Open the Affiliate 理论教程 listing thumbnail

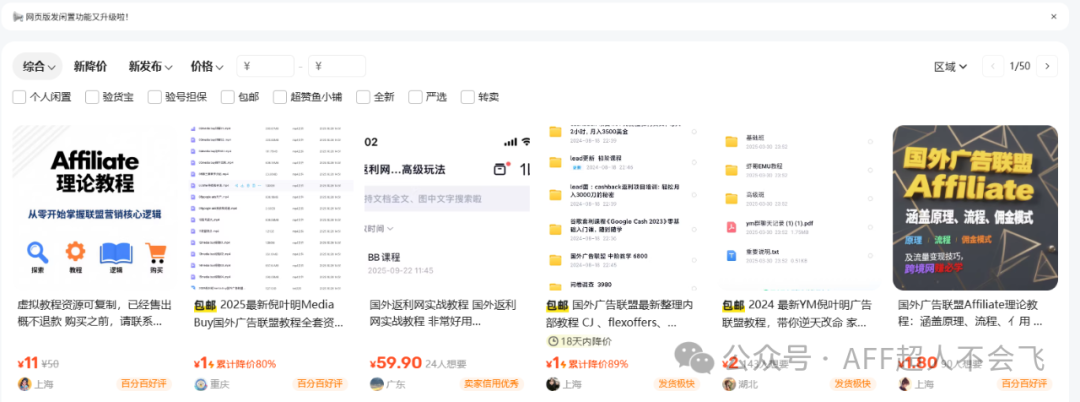95,208
